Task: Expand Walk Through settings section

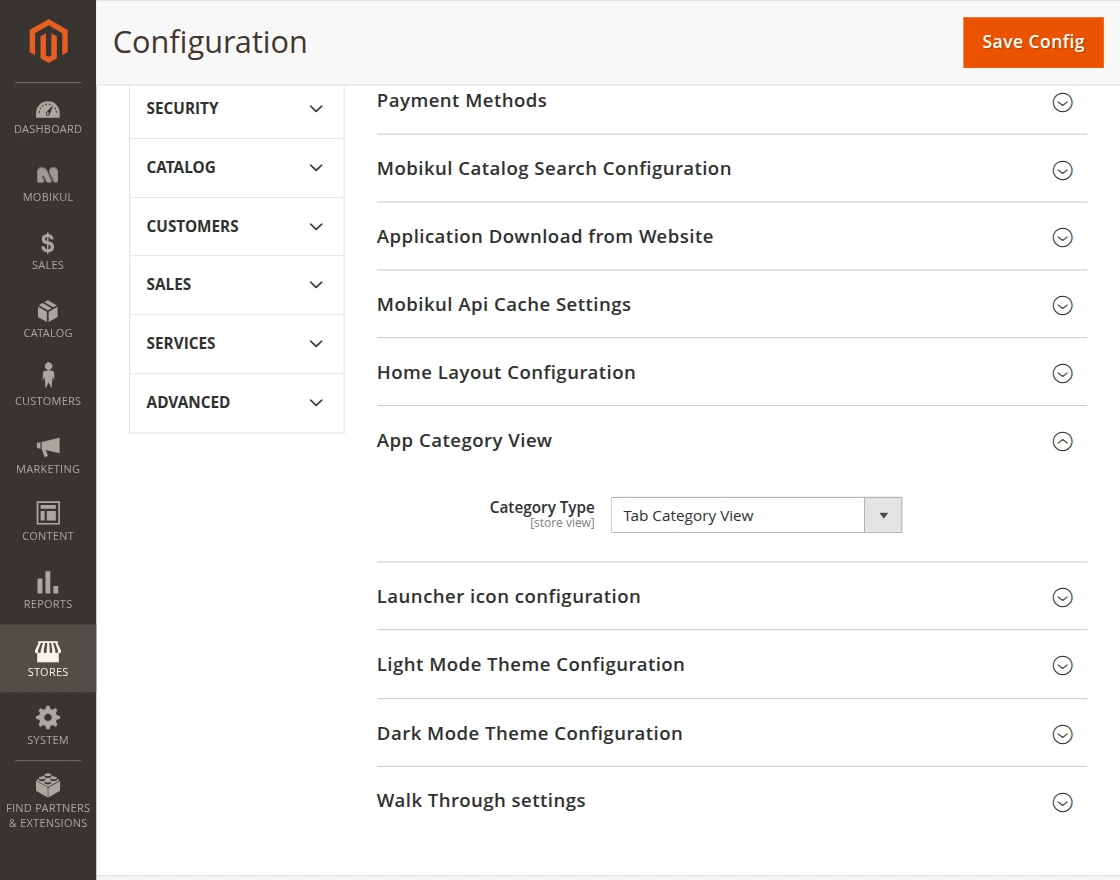Action: (731, 801)
